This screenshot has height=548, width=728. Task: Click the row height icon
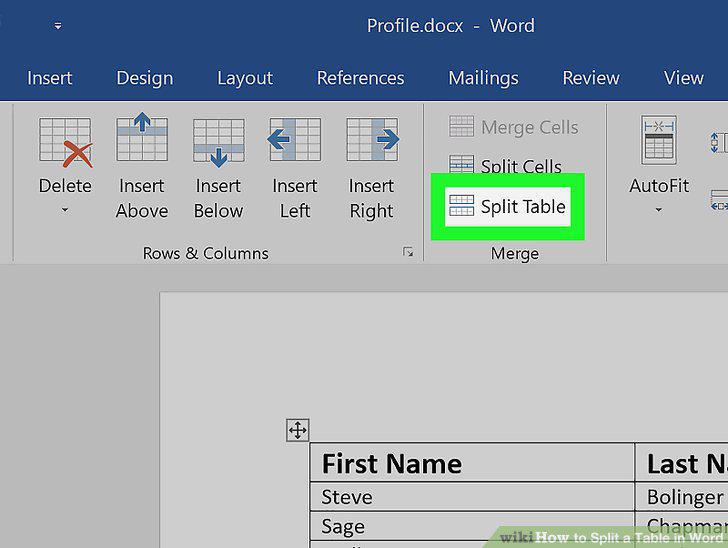pyautogui.click(x=718, y=142)
